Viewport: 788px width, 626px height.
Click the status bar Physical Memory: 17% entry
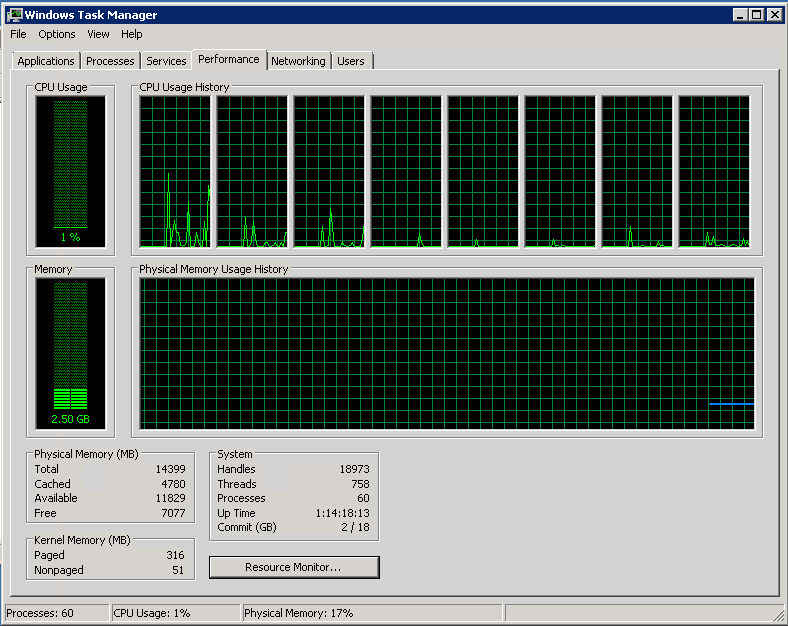click(372, 613)
